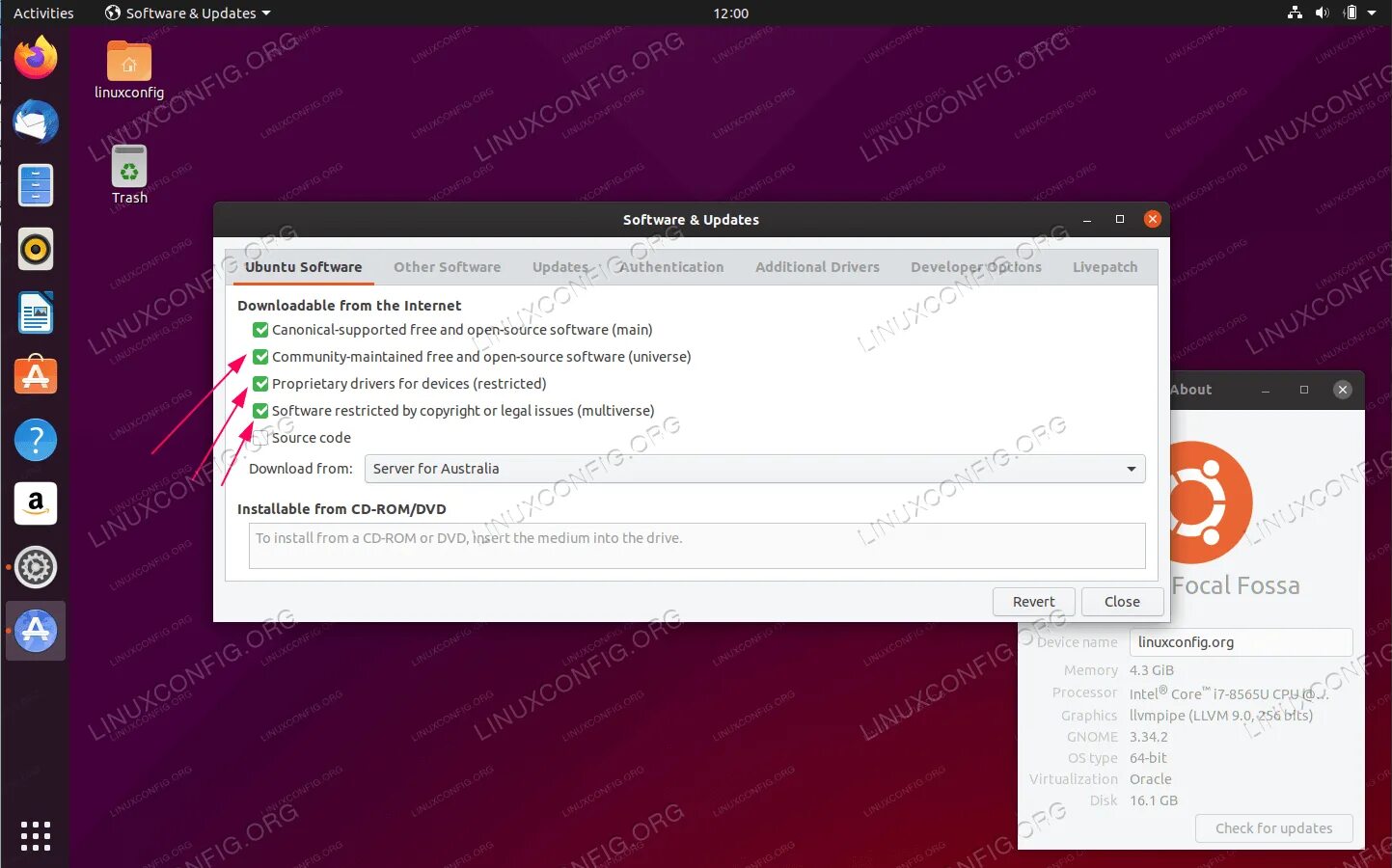Click the CD-ROM/DVD install list box
The height and width of the screenshot is (868, 1392).
pos(696,546)
